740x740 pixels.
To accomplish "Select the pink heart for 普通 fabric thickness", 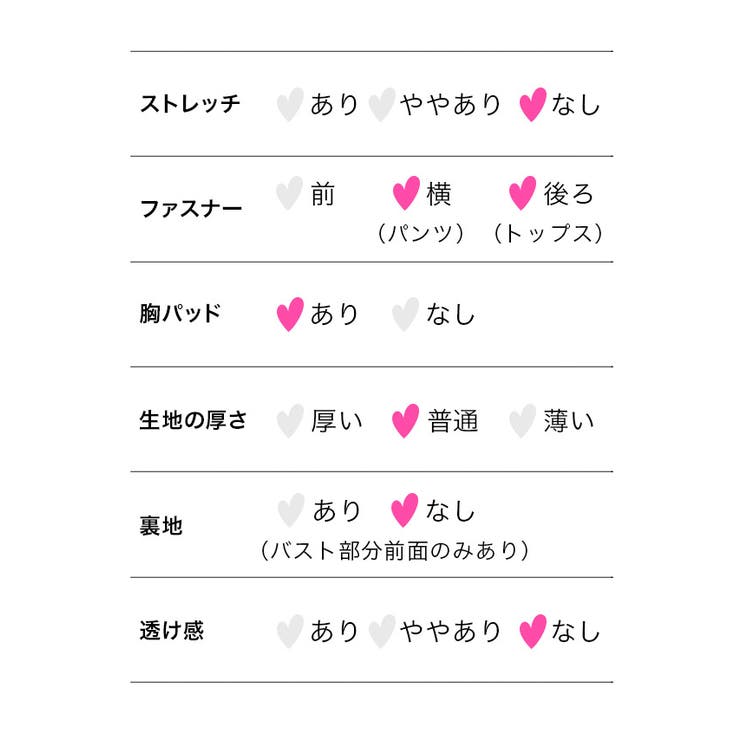I will 405,421.
